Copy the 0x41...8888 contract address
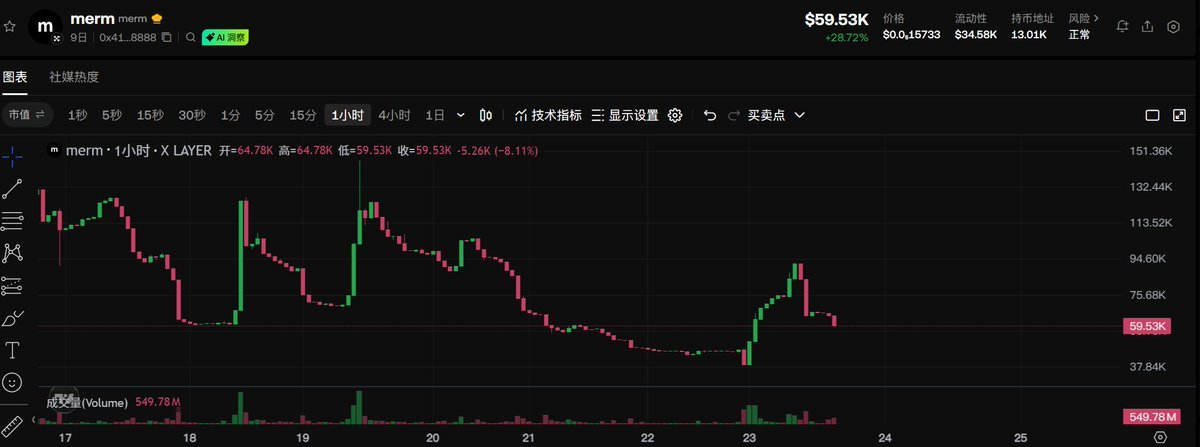Image resolution: width=1200 pixels, height=447 pixels. pos(166,37)
